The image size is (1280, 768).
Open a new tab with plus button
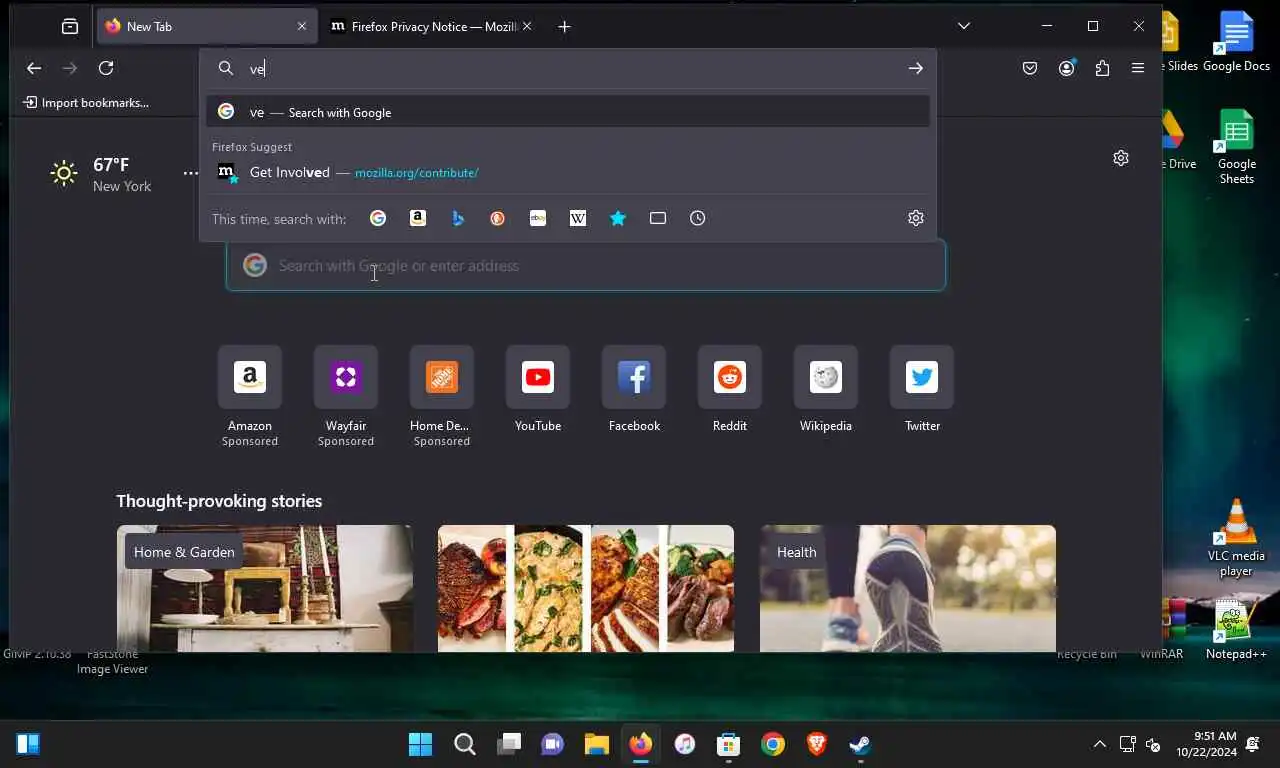[x=564, y=27]
